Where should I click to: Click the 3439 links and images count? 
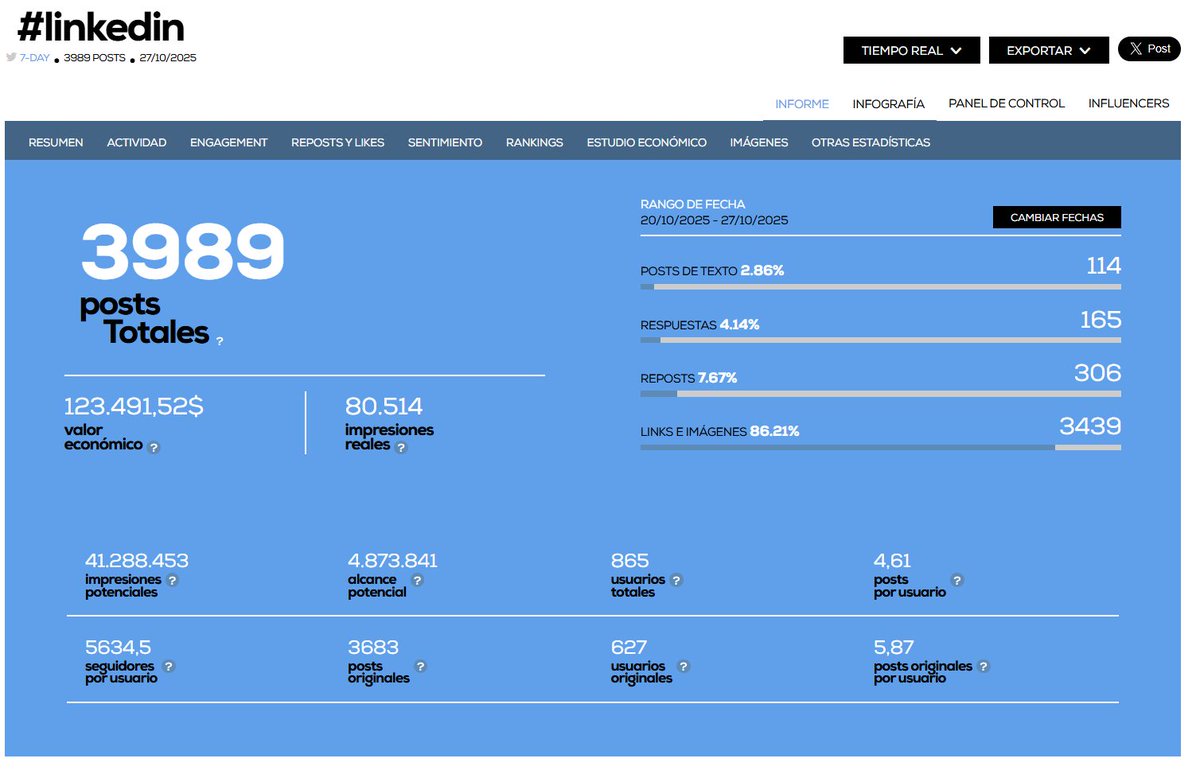pyautogui.click(x=1090, y=427)
